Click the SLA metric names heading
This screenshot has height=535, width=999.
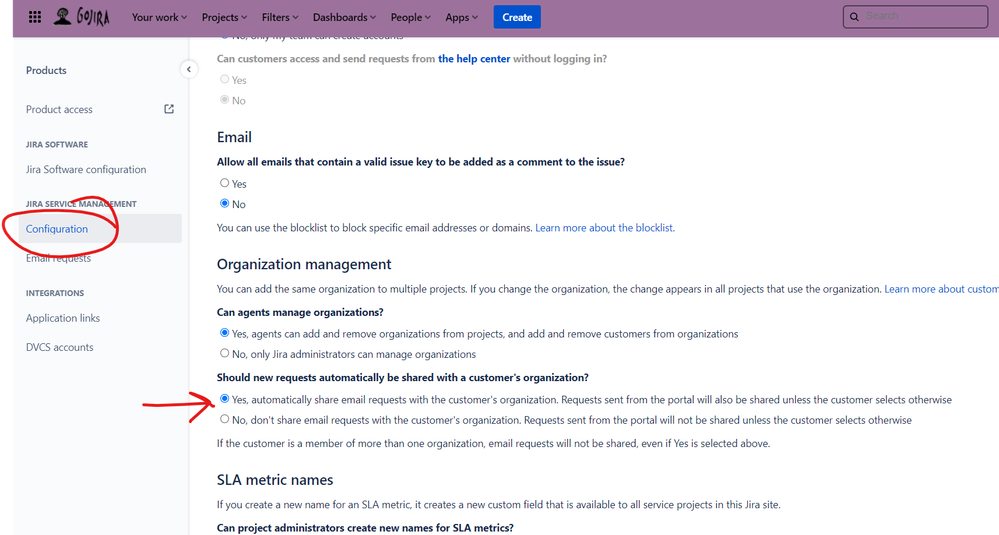(x=275, y=480)
